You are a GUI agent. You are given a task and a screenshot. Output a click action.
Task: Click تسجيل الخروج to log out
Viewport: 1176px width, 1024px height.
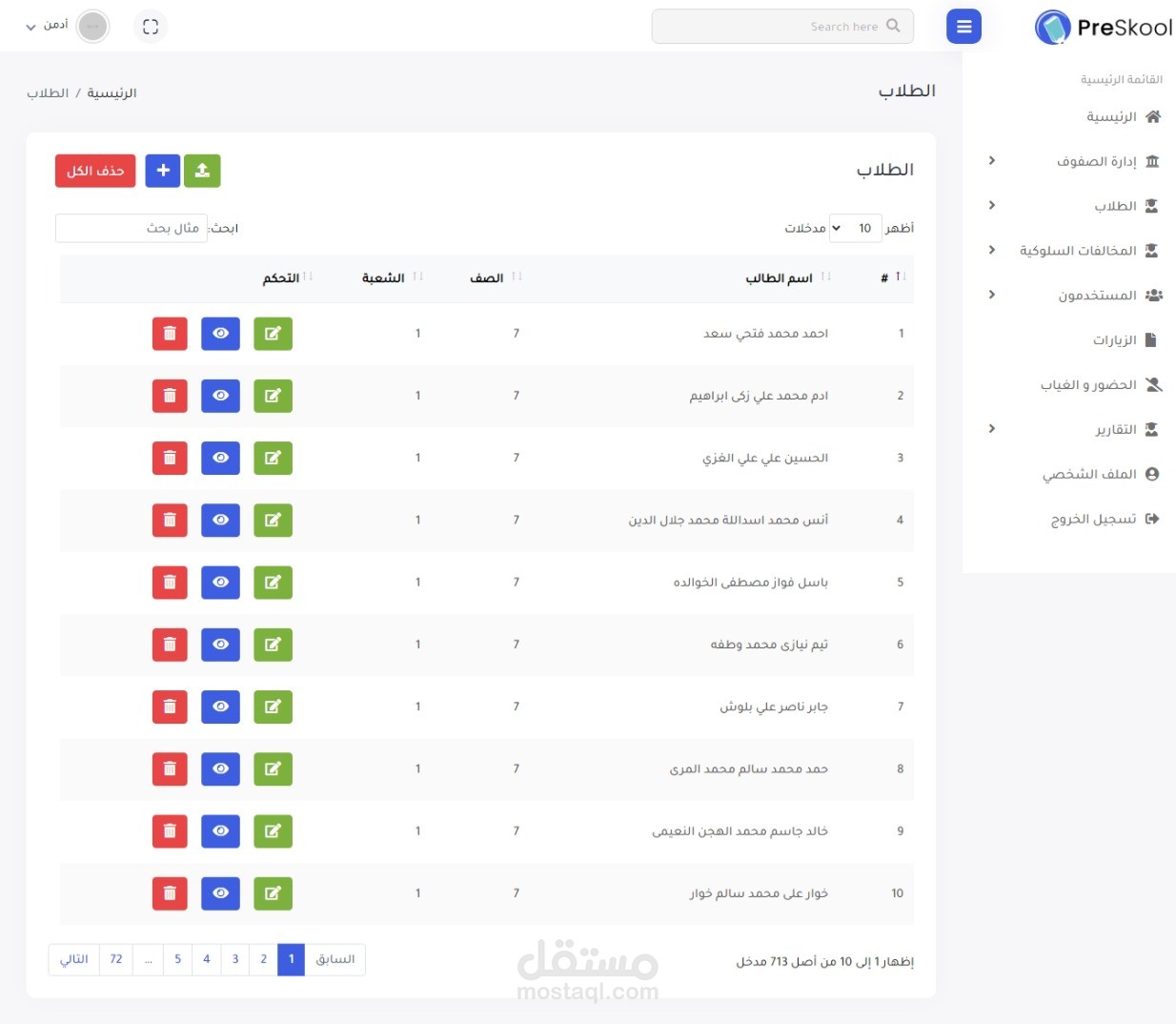point(1105,519)
